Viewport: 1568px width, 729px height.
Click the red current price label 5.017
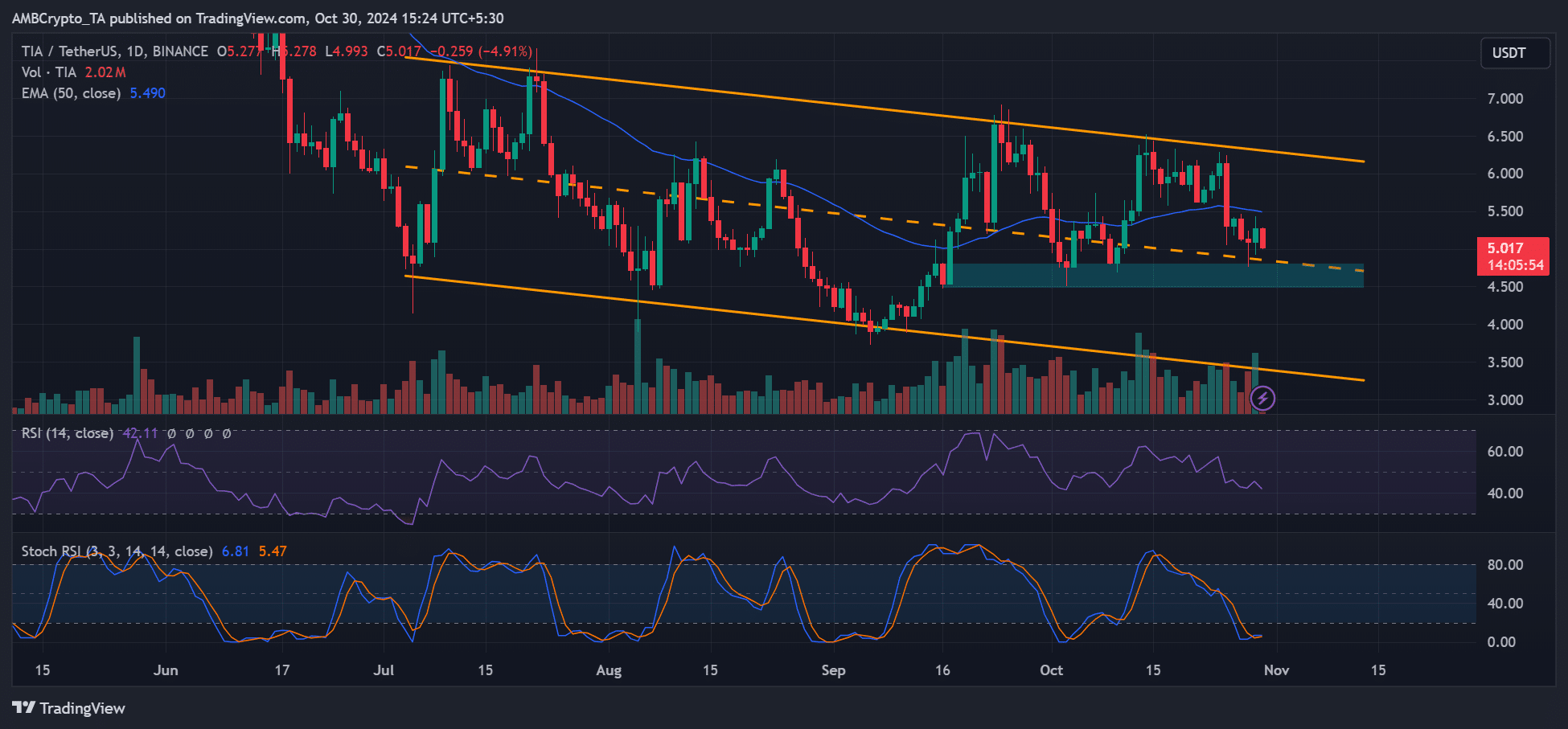pos(1513,256)
